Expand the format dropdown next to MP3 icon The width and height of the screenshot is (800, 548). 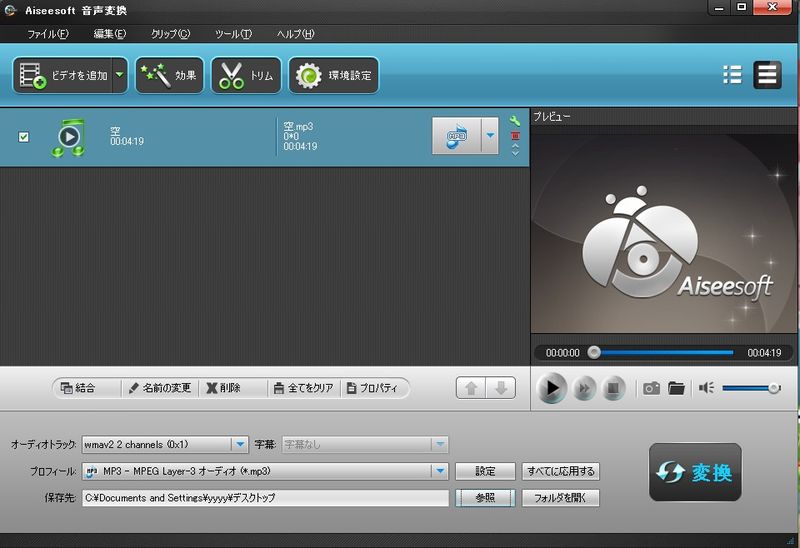pos(490,136)
